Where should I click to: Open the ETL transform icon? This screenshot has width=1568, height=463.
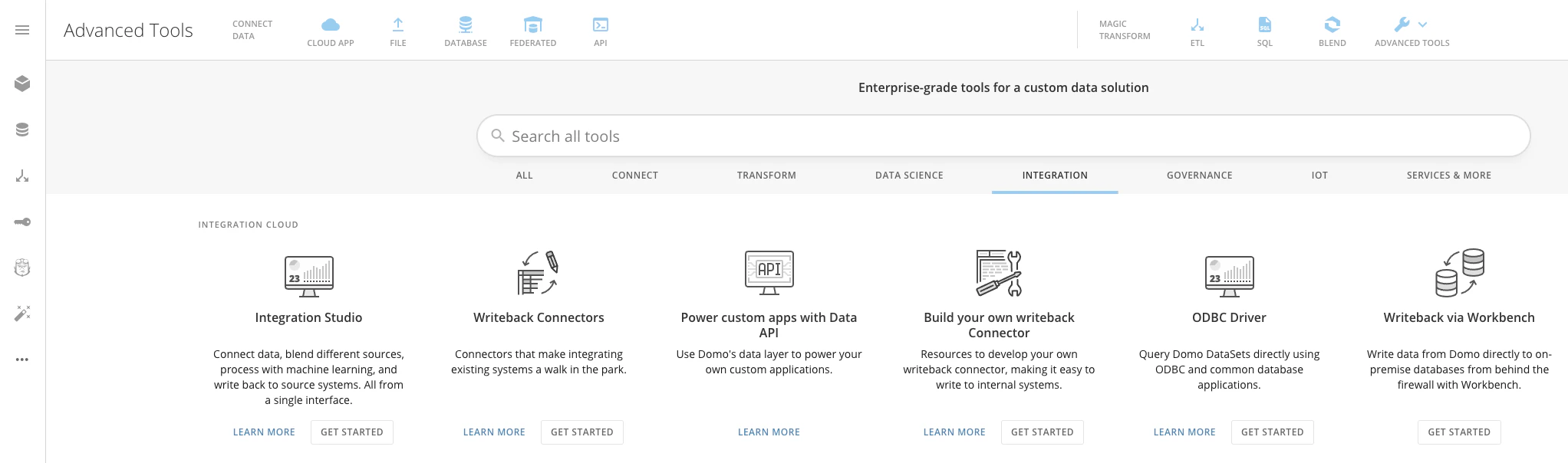(x=1197, y=25)
